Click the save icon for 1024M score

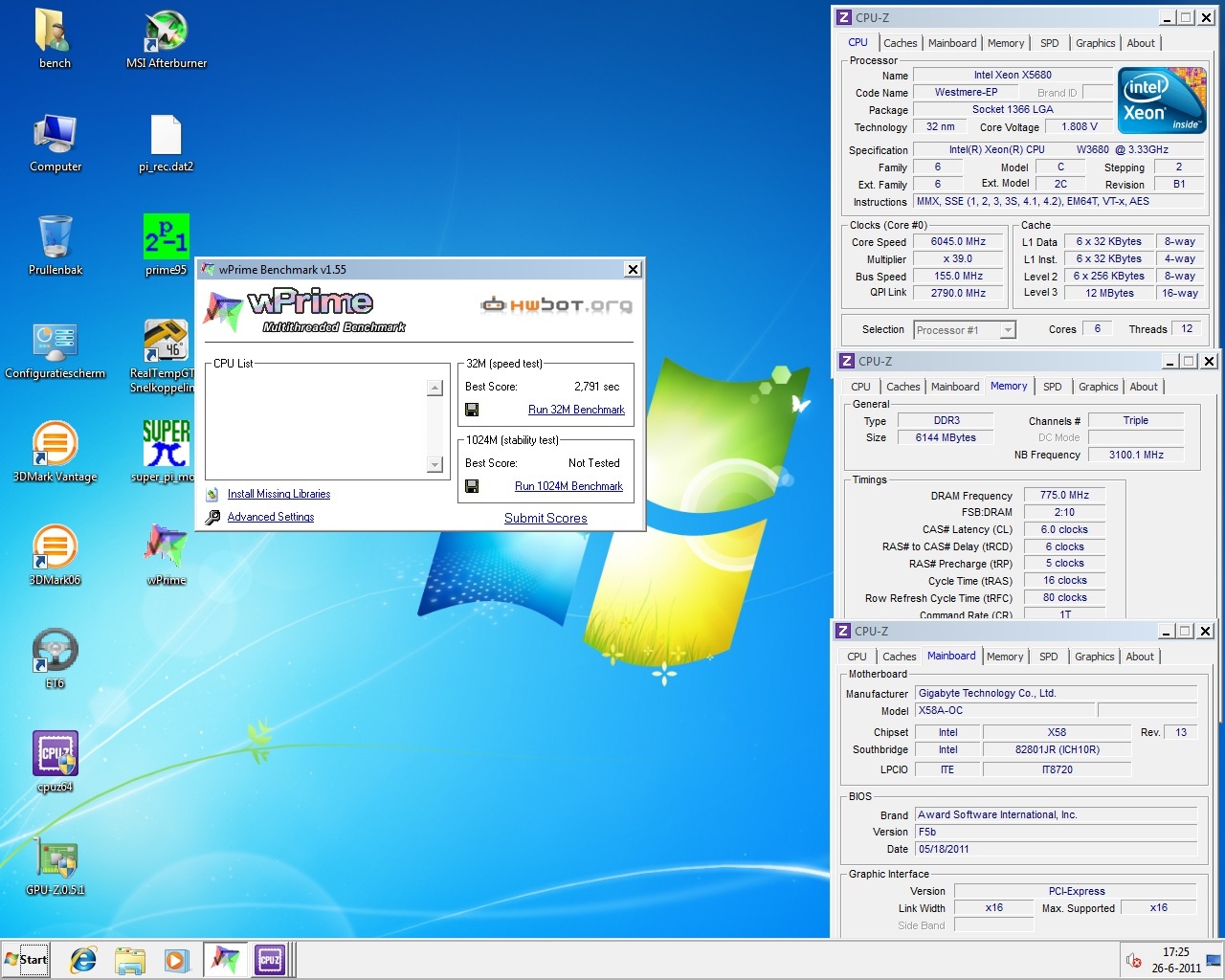(x=472, y=486)
